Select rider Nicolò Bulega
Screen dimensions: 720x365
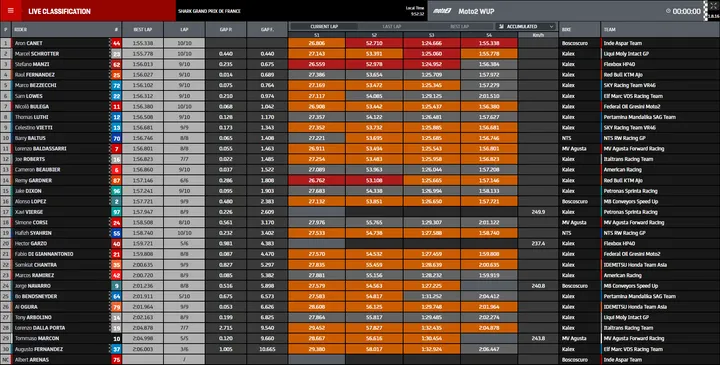click(x=31, y=107)
